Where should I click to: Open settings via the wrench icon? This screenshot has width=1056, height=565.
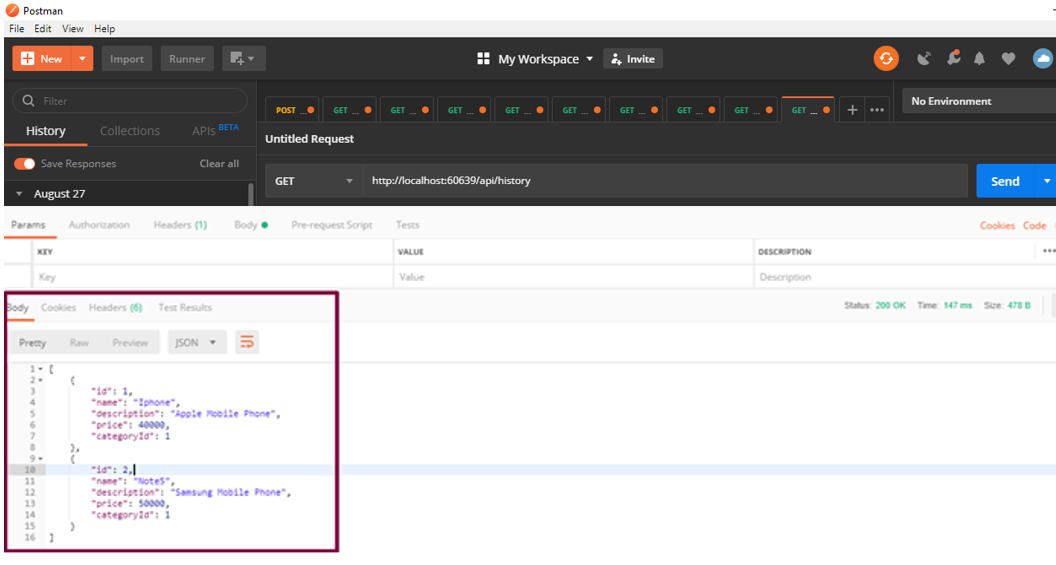pos(952,59)
